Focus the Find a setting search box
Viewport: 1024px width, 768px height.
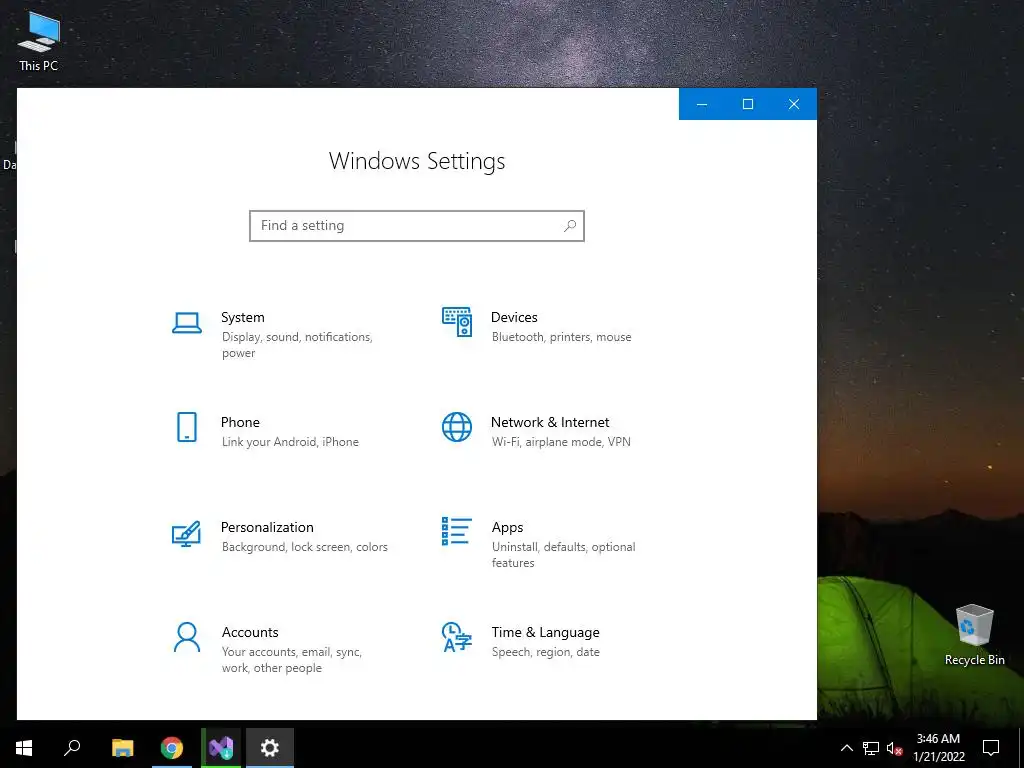pyautogui.click(x=417, y=225)
